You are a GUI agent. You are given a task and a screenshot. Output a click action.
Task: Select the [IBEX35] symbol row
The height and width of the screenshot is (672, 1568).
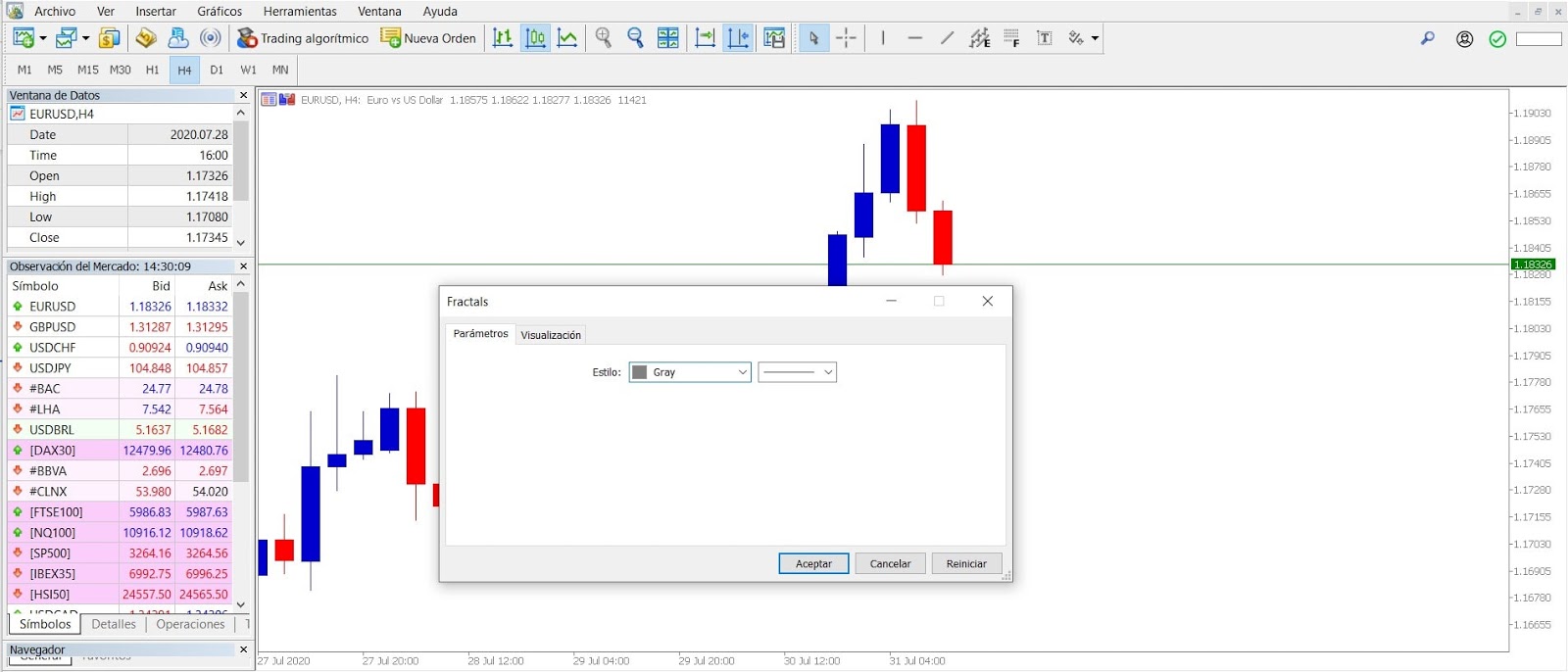(120, 574)
